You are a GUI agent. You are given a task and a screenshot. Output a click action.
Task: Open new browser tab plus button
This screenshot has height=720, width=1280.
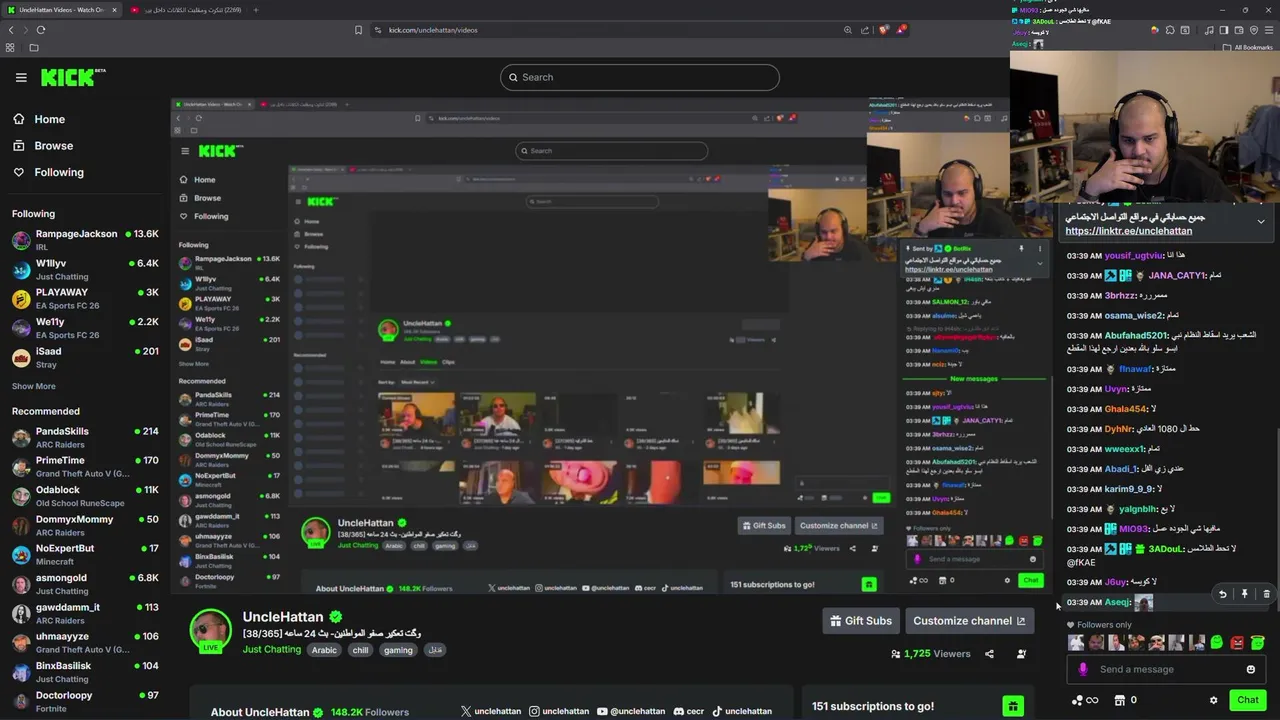tap(255, 10)
